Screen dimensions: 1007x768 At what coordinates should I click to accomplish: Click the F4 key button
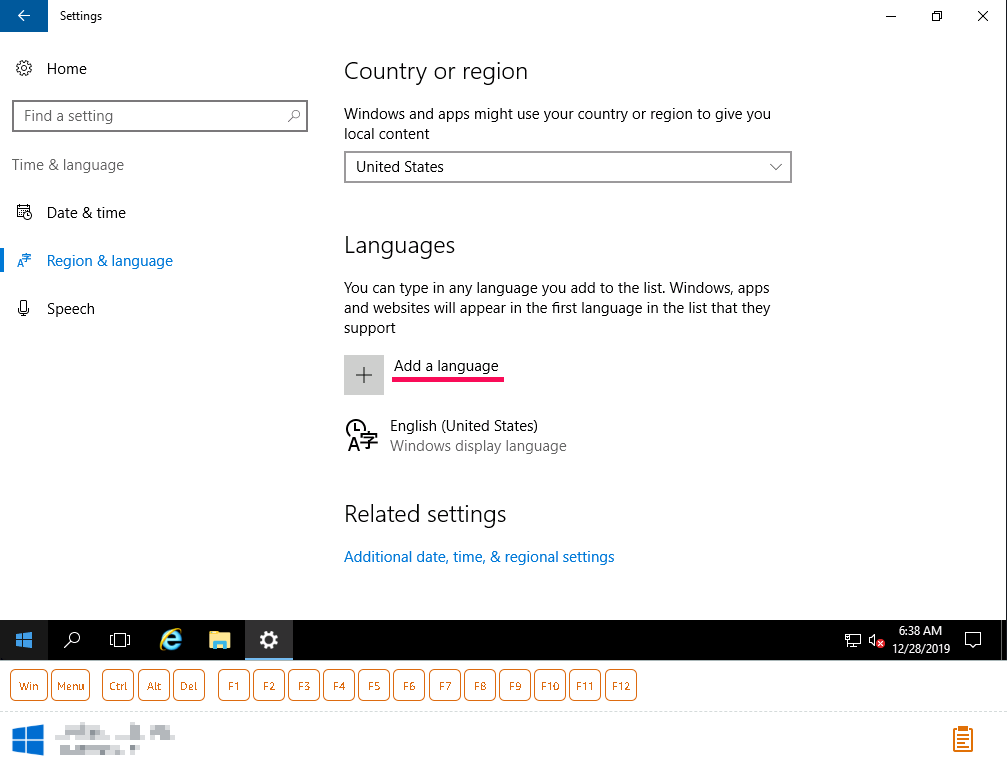click(339, 685)
